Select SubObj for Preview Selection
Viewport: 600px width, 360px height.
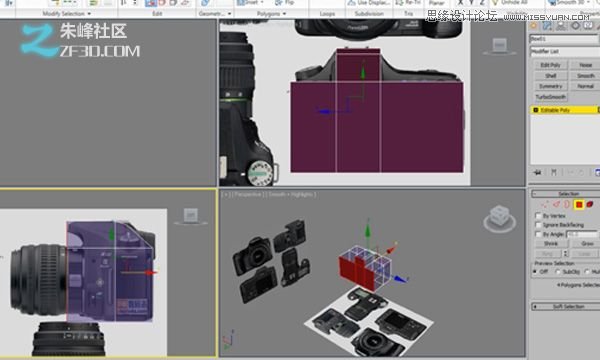pos(558,272)
